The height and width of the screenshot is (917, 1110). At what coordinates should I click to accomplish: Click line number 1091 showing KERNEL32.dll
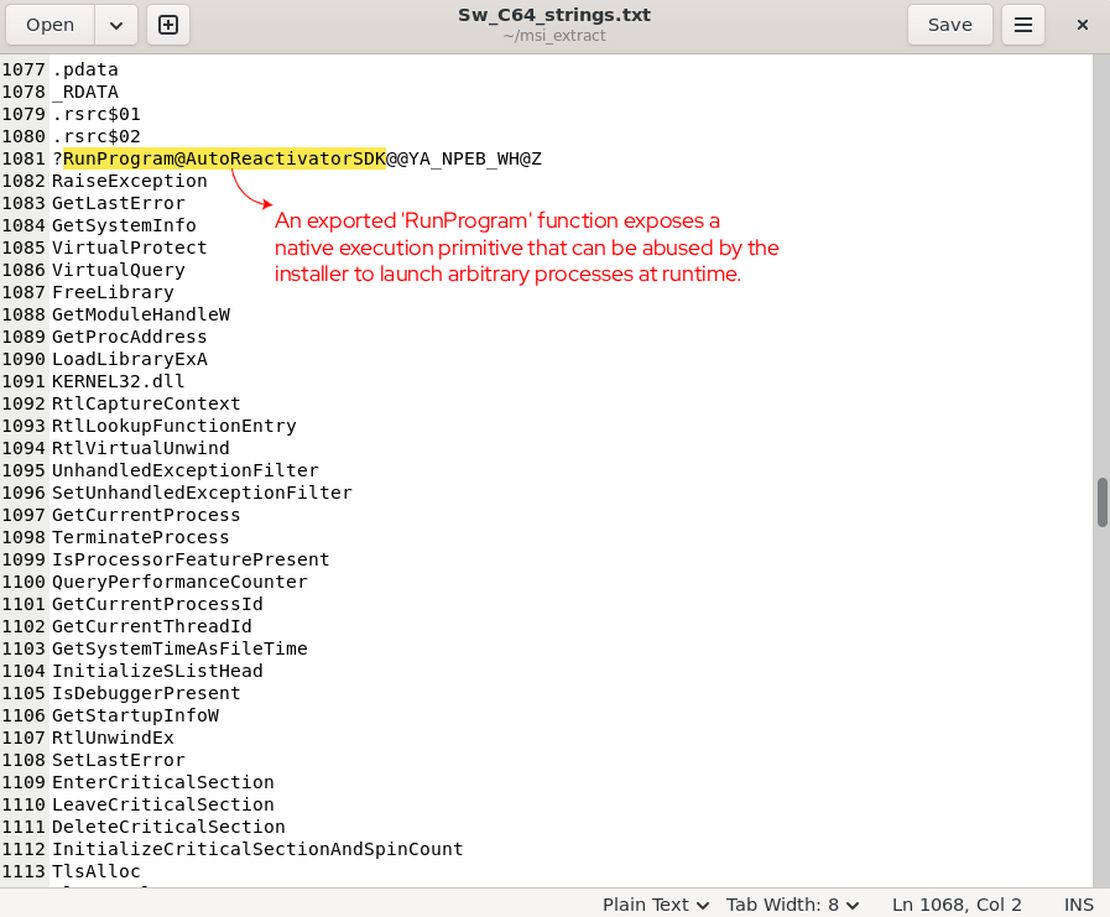(x=24, y=381)
